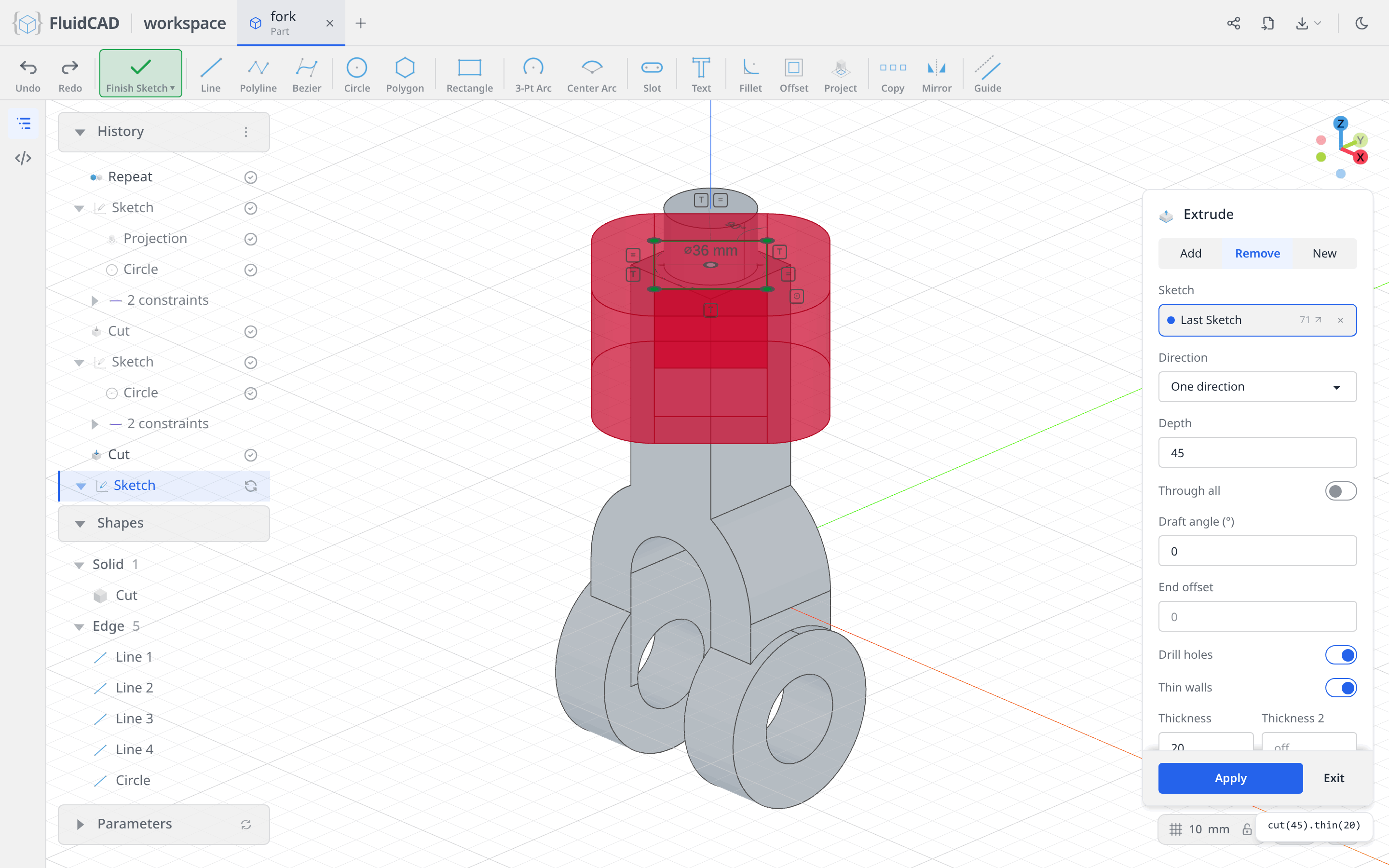Select the Project tool
The image size is (1389, 868).
840,75
